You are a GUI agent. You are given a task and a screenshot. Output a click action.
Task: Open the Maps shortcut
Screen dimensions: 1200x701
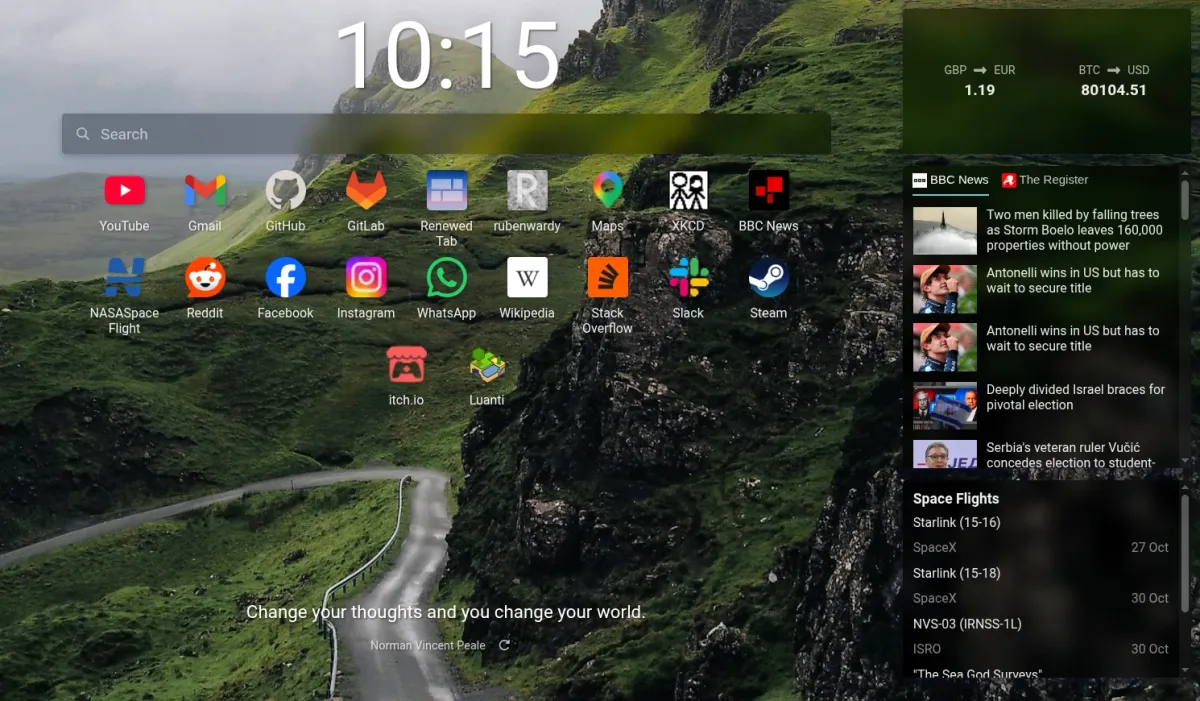tap(607, 201)
